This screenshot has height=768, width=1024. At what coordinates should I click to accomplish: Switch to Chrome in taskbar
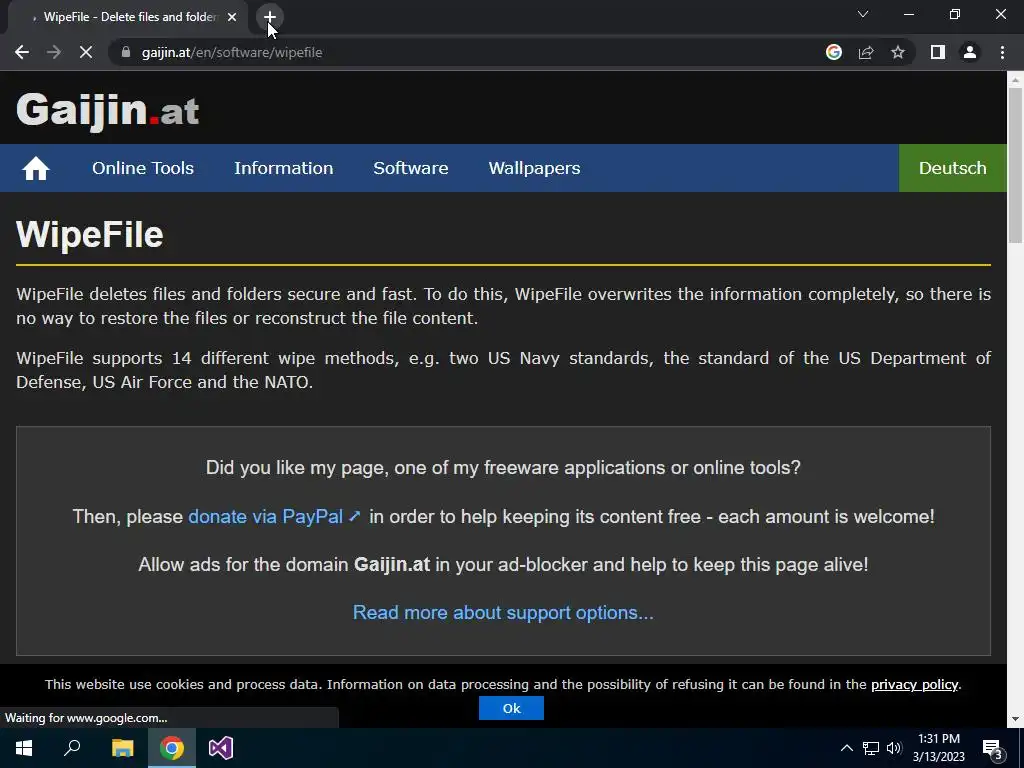pyautogui.click(x=172, y=748)
